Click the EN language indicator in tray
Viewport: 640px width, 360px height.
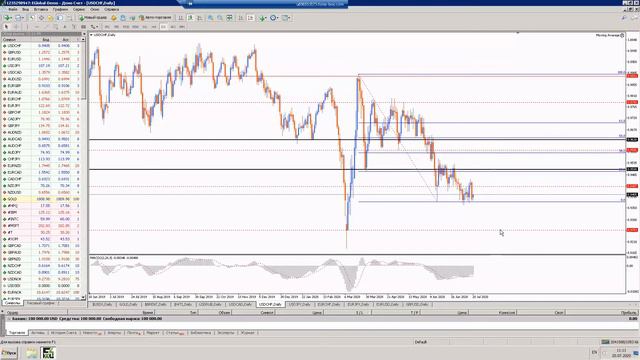click(x=594, y=352)
